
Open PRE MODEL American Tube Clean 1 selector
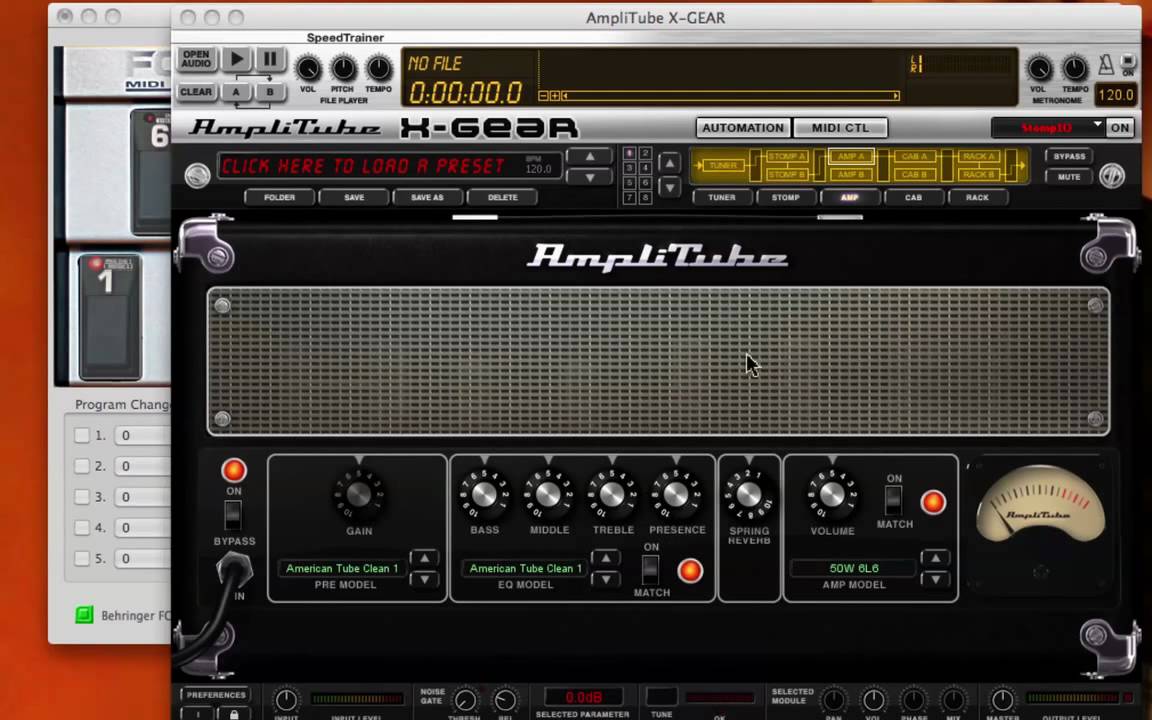342,569
